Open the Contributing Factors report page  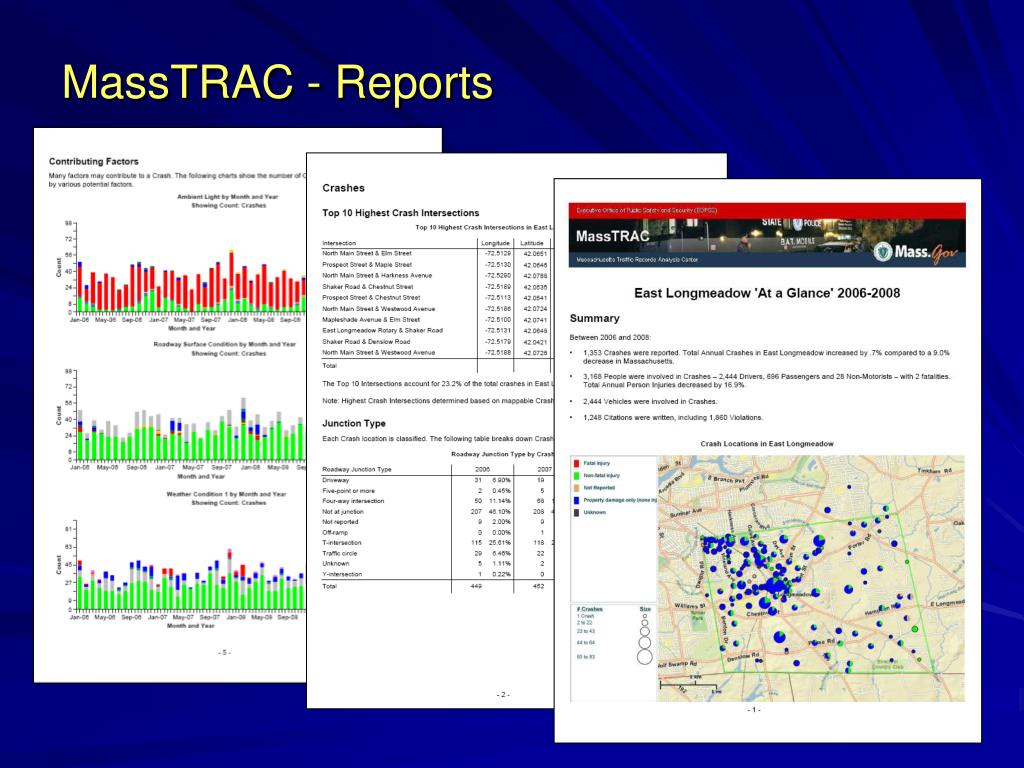coord(170,405)
